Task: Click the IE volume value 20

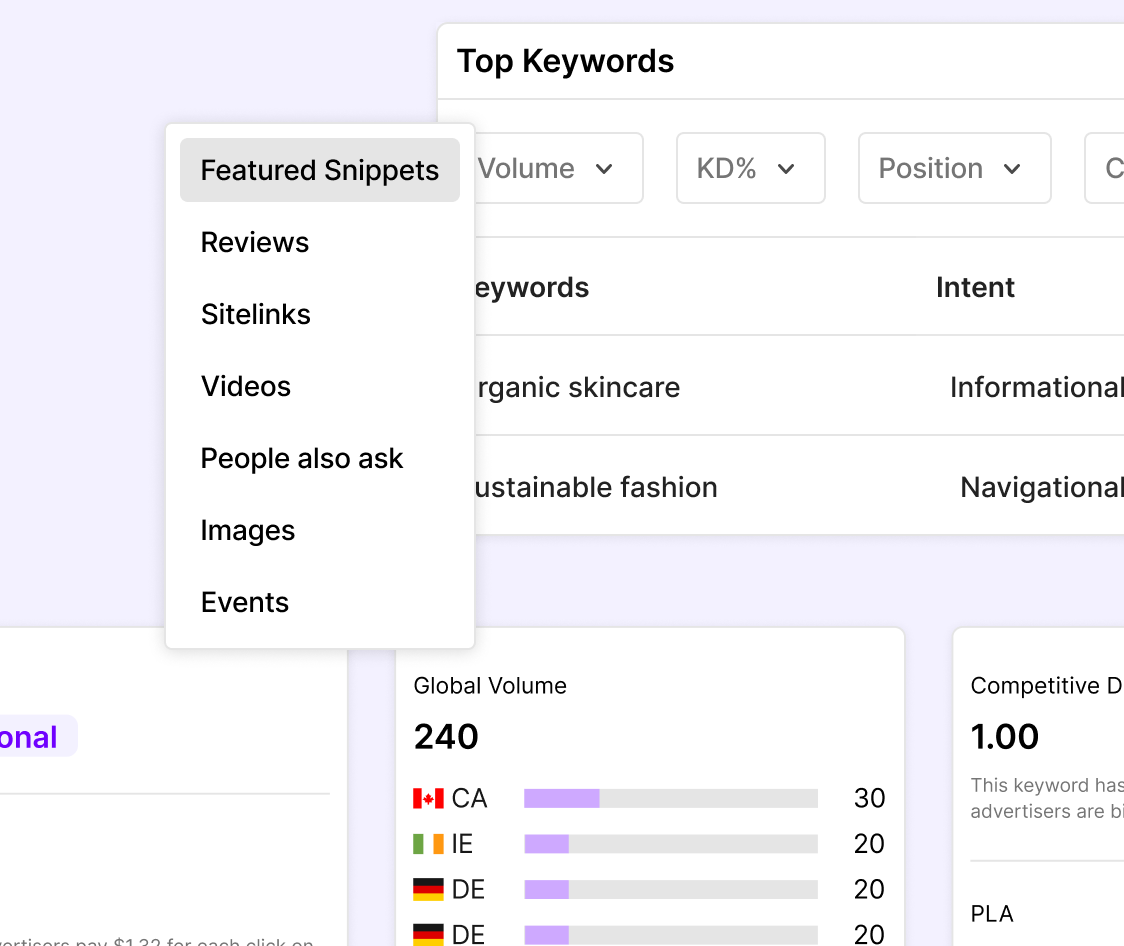Action: point(870,844)
